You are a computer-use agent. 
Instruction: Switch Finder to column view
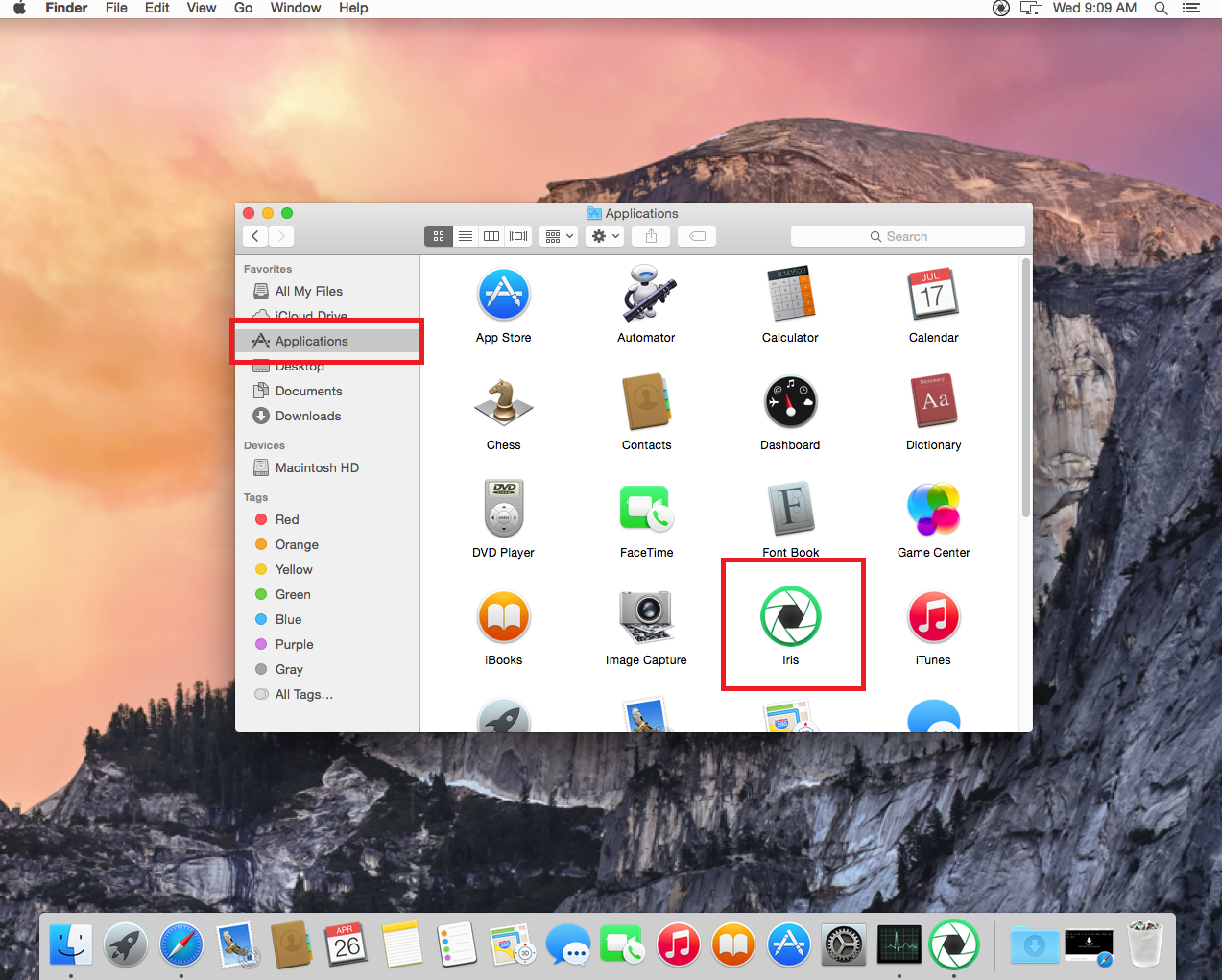pos(491,236)
